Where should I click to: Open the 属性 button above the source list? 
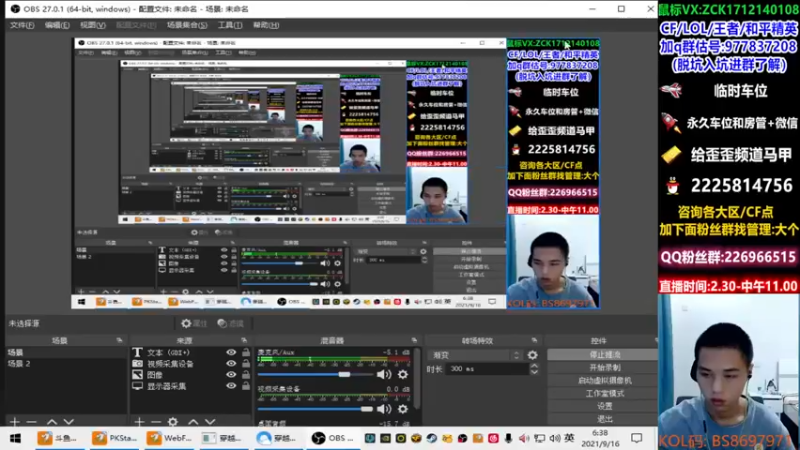tap(194, 323)
